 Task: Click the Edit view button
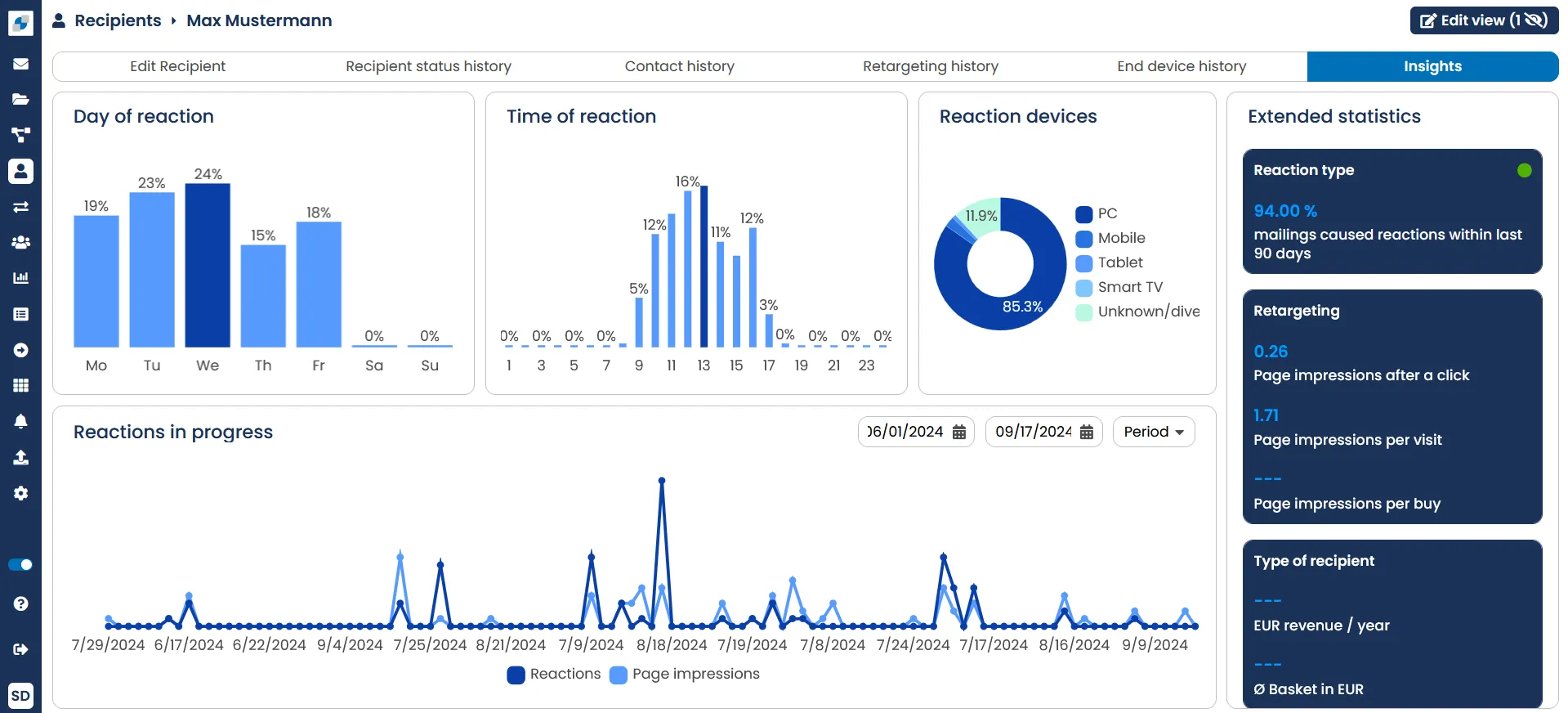coord(1484,20)
